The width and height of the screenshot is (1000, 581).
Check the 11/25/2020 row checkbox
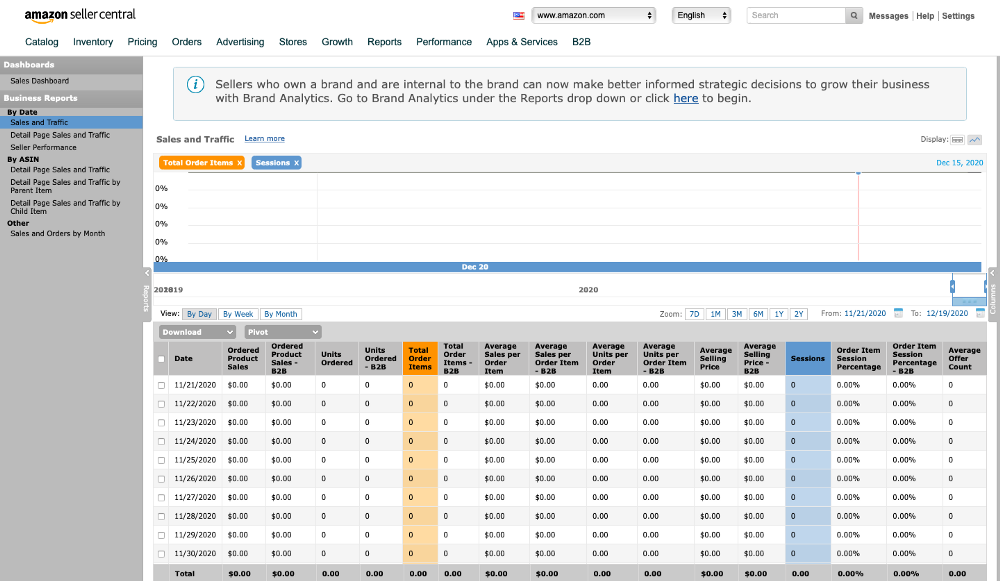click(161, 460)
